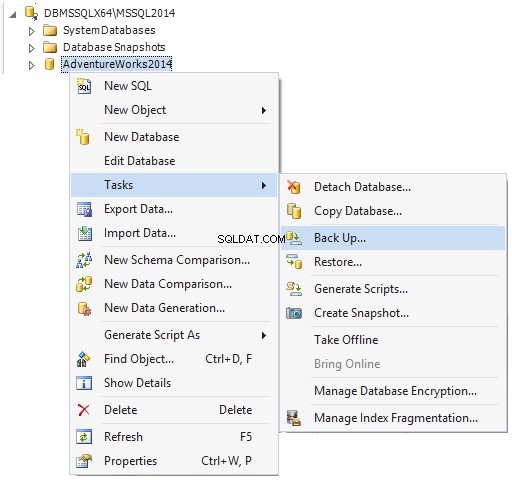512x480 pixels.
Task: Choose Create Snapshot... in Tasks submenu
Action: click(393, 313)
